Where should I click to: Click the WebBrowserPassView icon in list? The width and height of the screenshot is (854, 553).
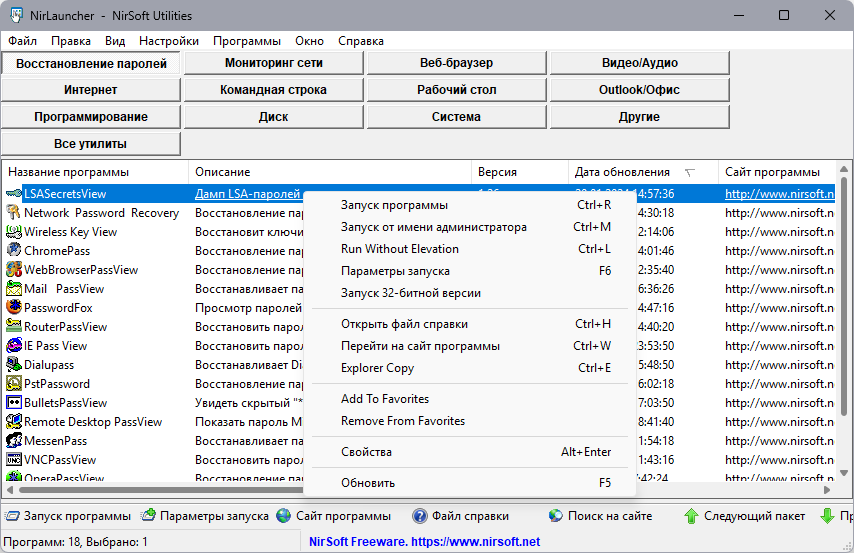click(x=14, y=269)
